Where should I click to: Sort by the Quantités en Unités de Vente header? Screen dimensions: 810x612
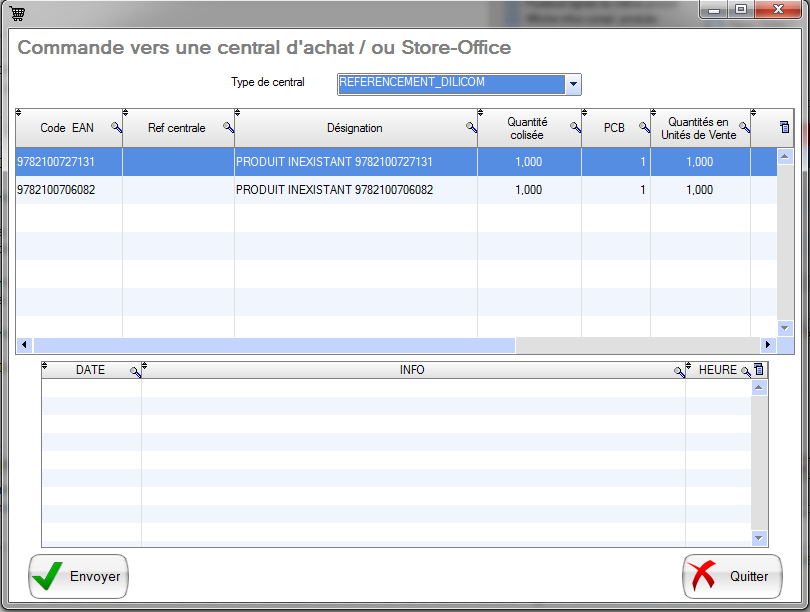point(699,128)
